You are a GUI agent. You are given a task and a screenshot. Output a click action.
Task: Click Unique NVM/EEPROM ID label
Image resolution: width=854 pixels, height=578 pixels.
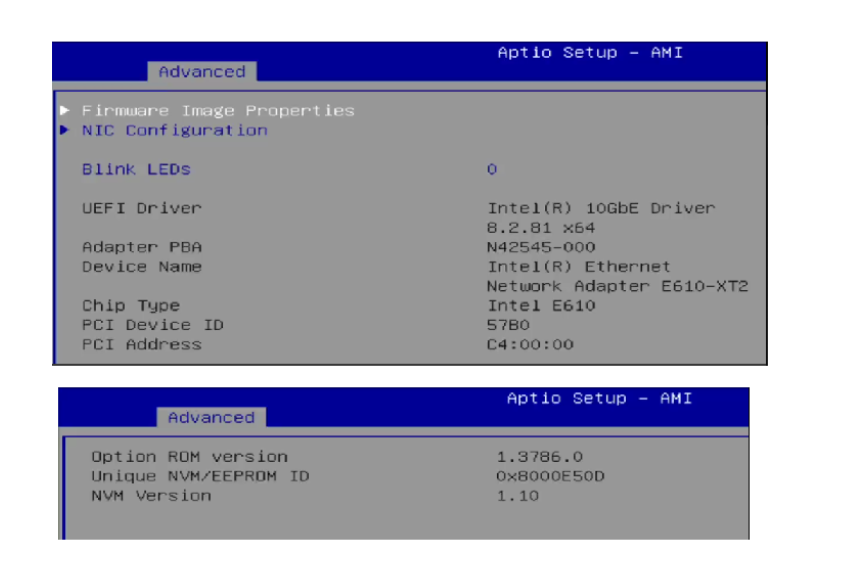pyautogui.click(x=200, y=476)
